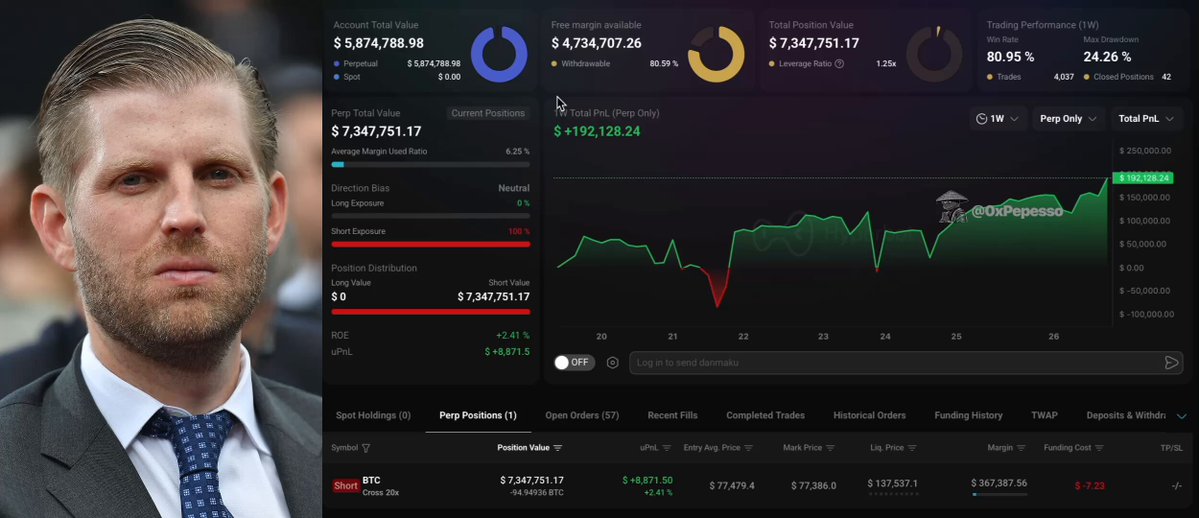Screen dimensions: 1199x518
Task: Open Completed Trades tab
Action: [765, 415]
